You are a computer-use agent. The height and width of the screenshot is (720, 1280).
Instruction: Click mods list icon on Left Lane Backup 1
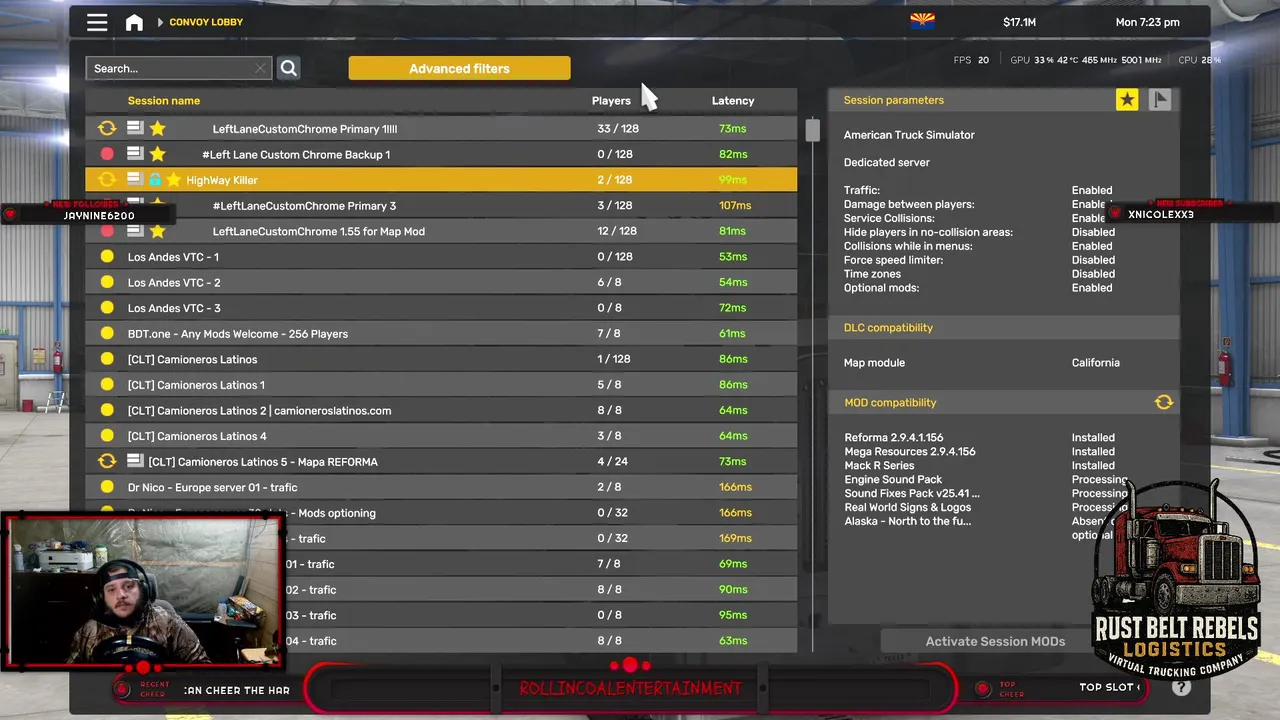point(135,154)
